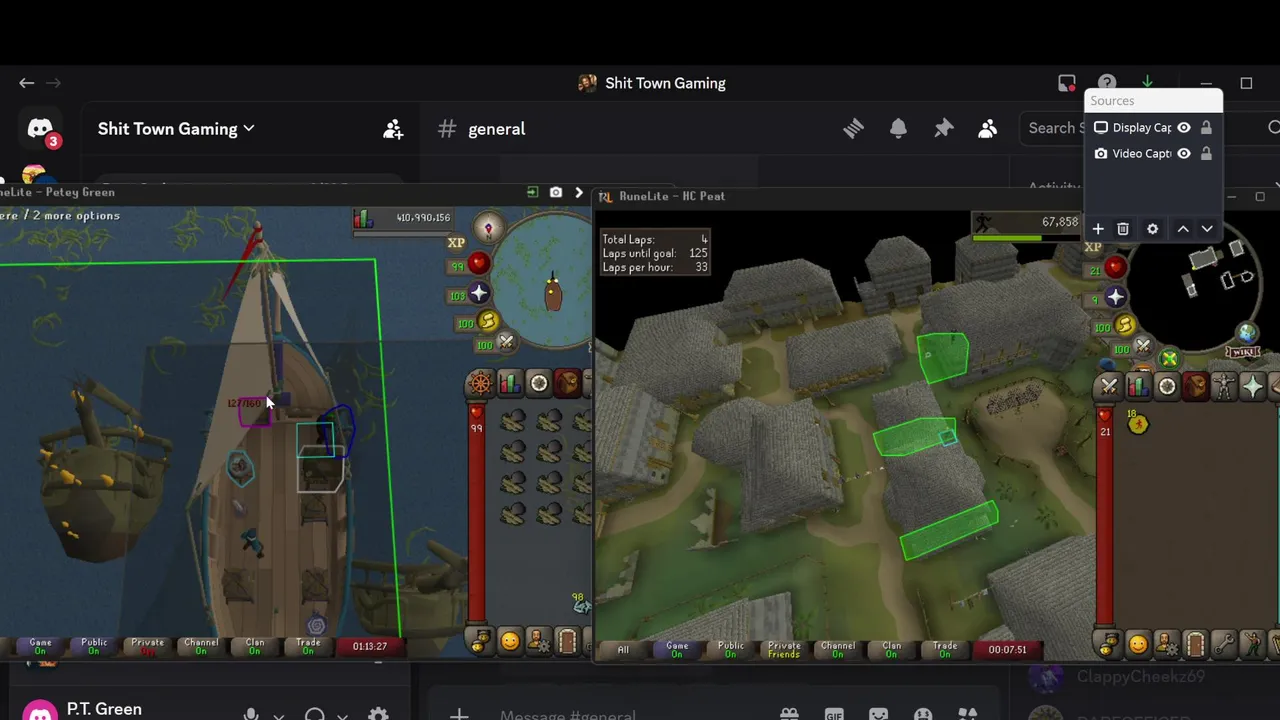The height and width of the screenshot is (720, 1280).
Task: Open worn equipment tab in HC Peat window
Action: (x=1224, y=387)
